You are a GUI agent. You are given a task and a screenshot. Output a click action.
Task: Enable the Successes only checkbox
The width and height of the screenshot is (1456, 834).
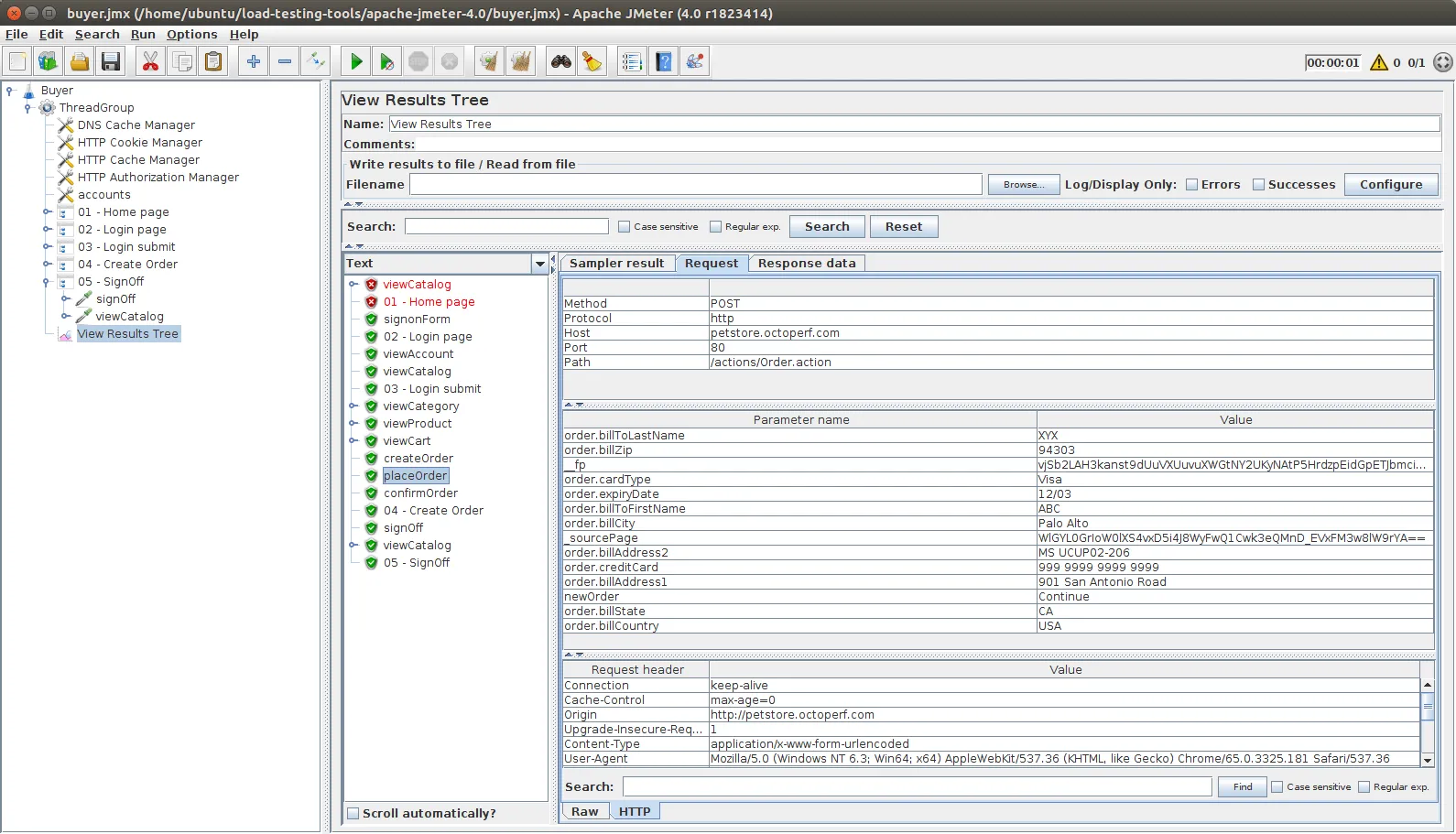[x=1258, y=185]
